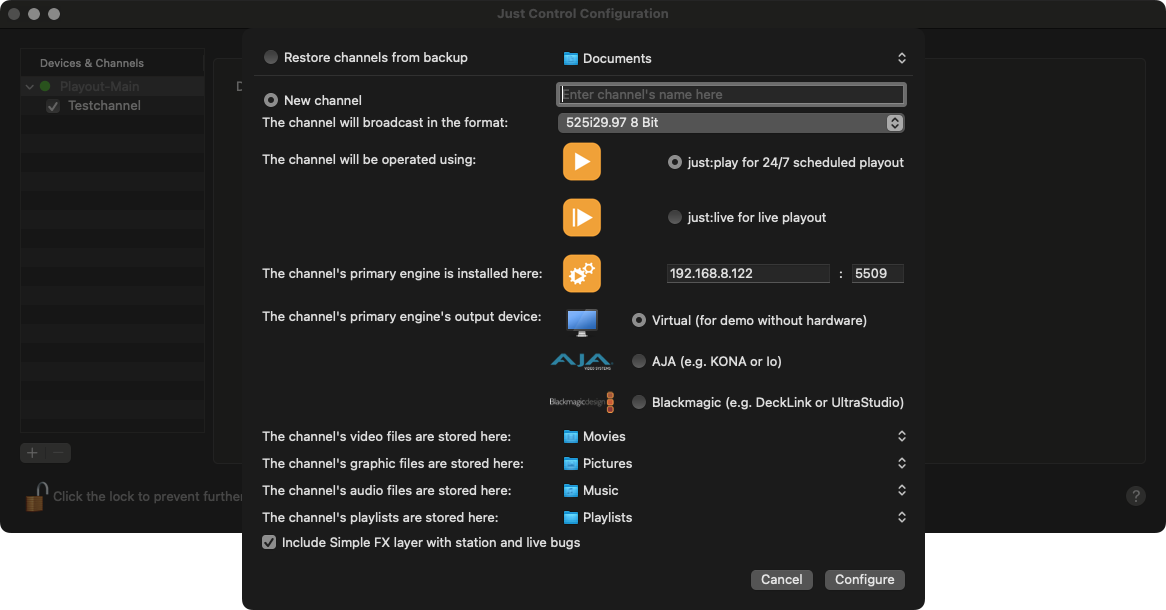Viewport: 1166px width, 610px height.
Task: Click the Just Control Configuration window title
Action: (583, 13)
